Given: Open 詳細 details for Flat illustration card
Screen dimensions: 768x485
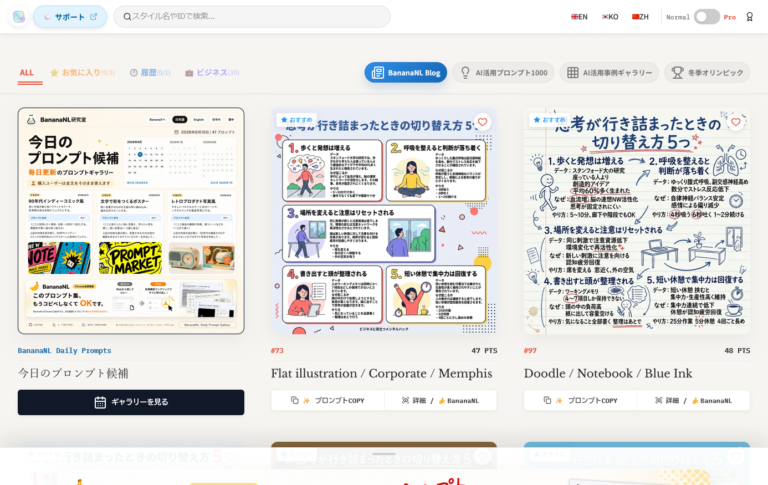Looking at the screenshot, I should tap(441, 400).
